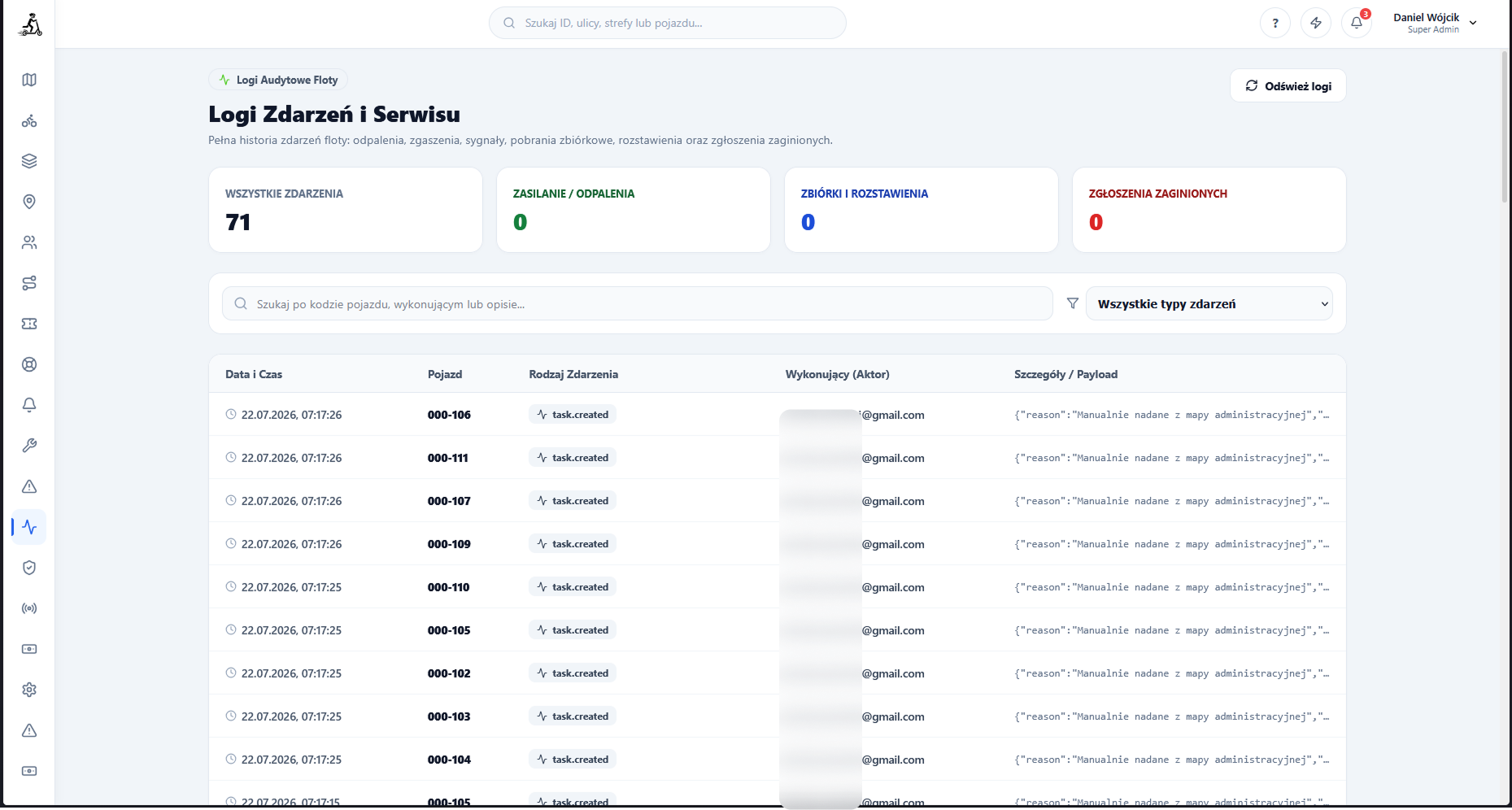Open the map view sidebar icon

tap(29, 80)
